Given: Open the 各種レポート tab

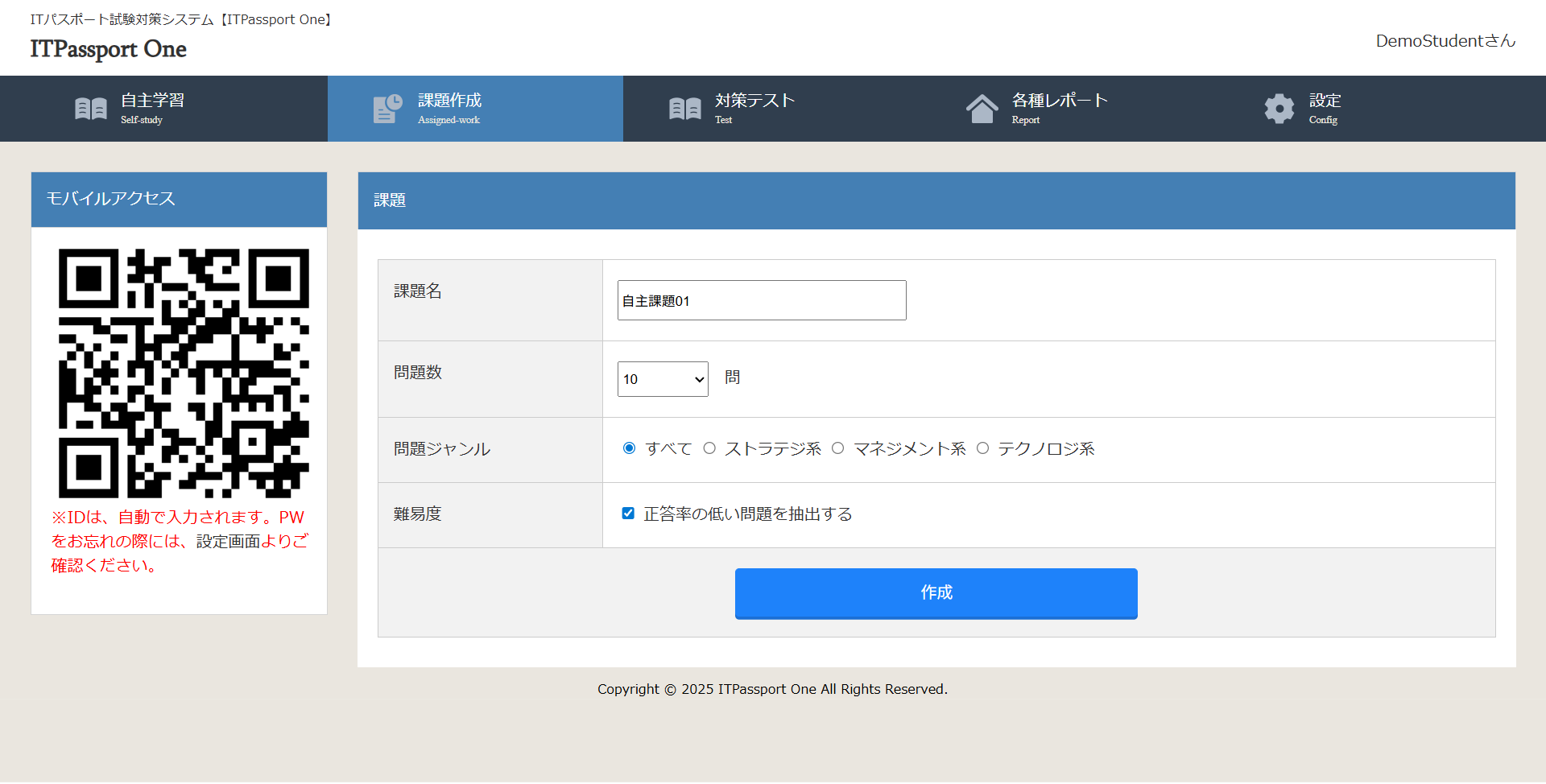Looking at the screenshot, I should pyautogui.click(x=1059, y=108).
